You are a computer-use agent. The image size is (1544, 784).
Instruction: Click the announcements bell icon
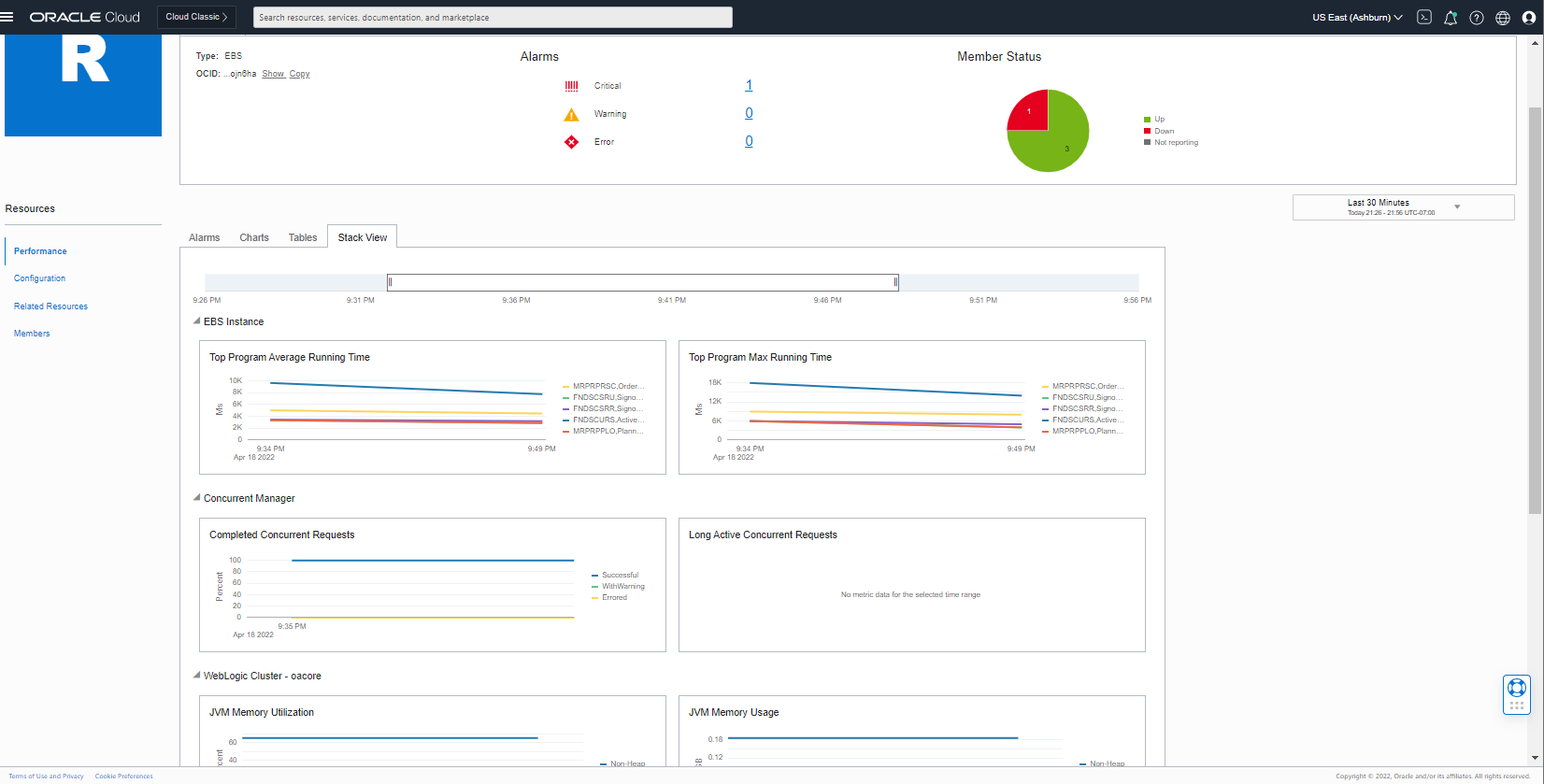(1451, 18)
